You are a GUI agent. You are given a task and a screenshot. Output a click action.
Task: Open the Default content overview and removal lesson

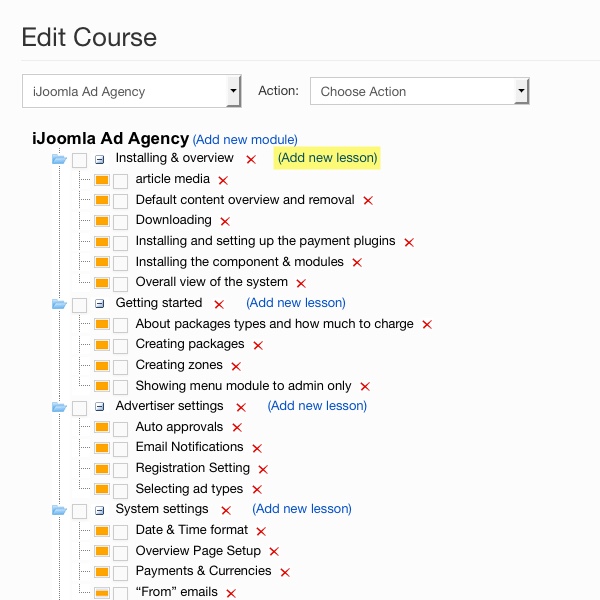[245, 200]
